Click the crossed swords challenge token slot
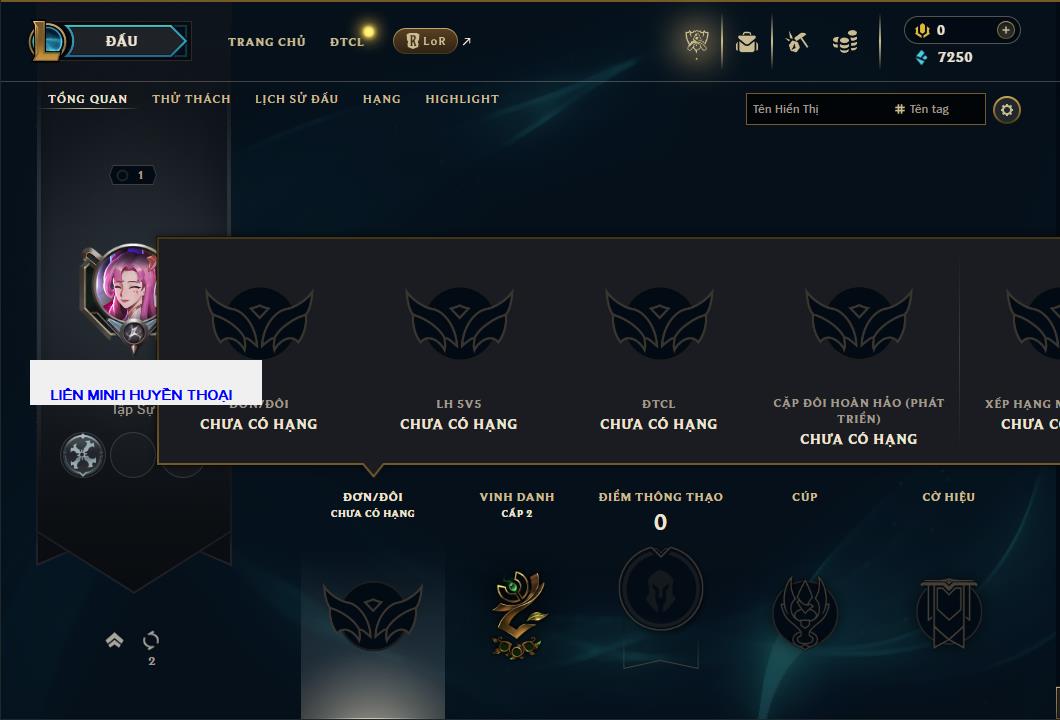 [x=82, y=455]
